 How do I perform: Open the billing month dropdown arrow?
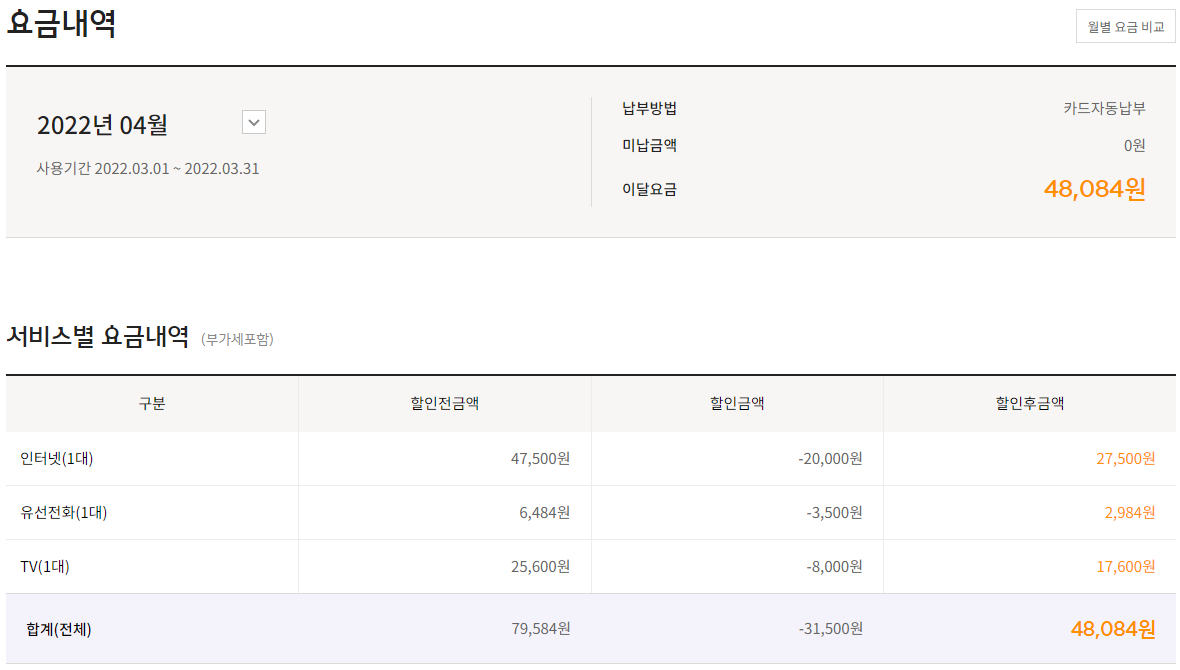[254, 123]
